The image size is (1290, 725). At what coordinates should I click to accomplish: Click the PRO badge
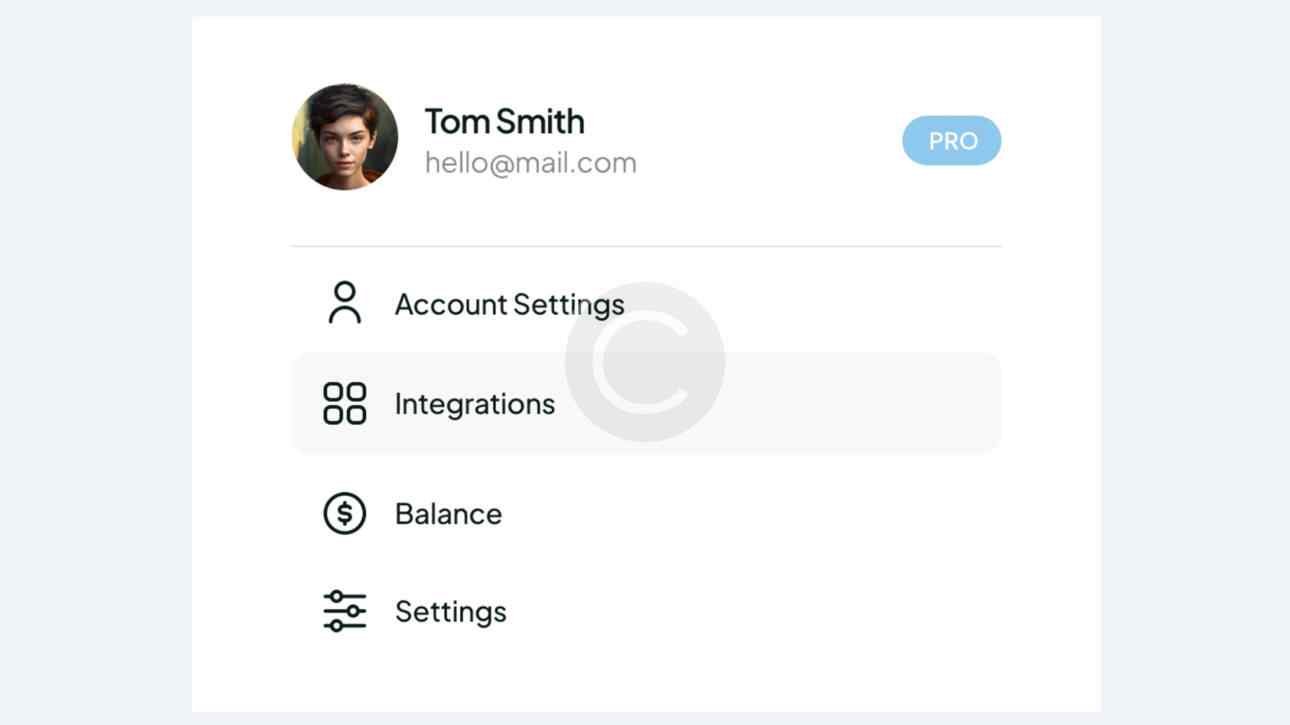point(952,141)
